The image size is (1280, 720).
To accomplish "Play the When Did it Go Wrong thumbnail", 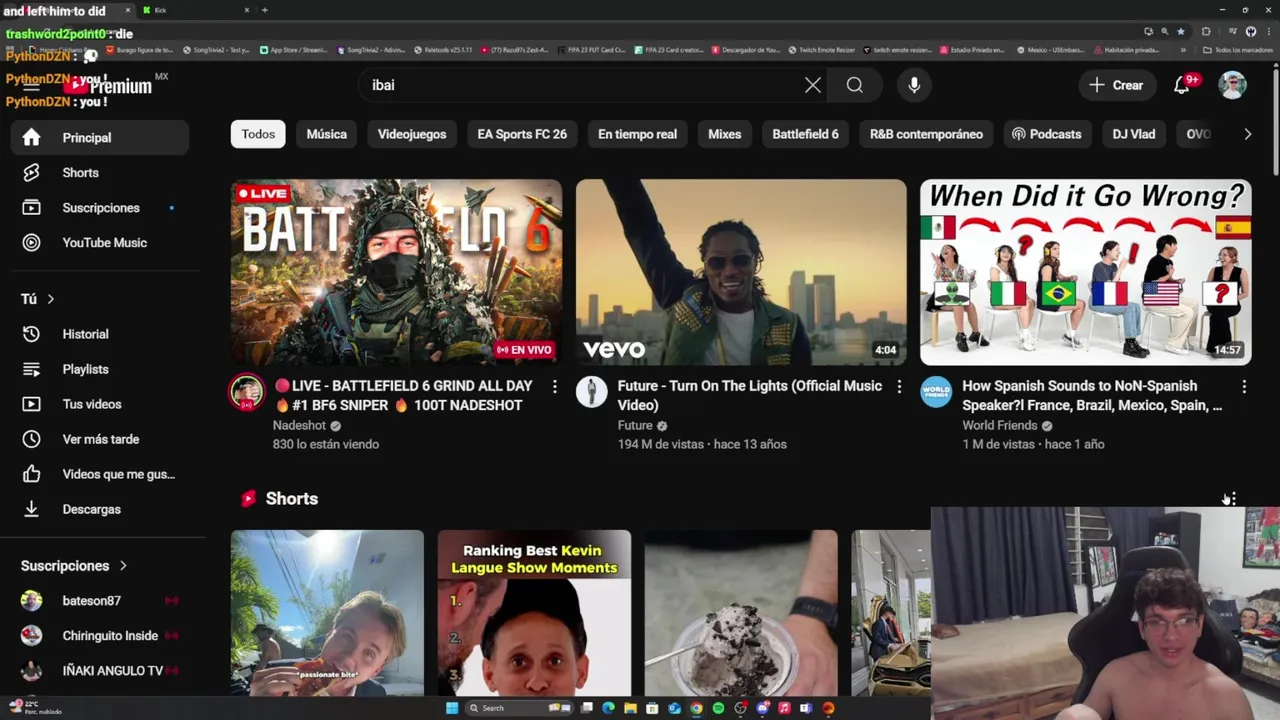I will pos(1085,272).
